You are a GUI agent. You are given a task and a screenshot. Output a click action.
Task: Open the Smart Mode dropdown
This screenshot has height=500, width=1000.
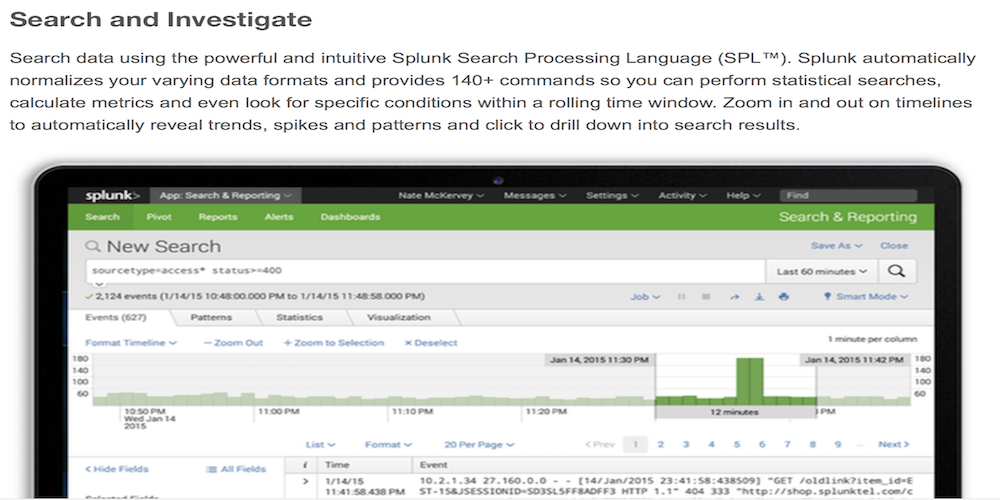[865, 297]
